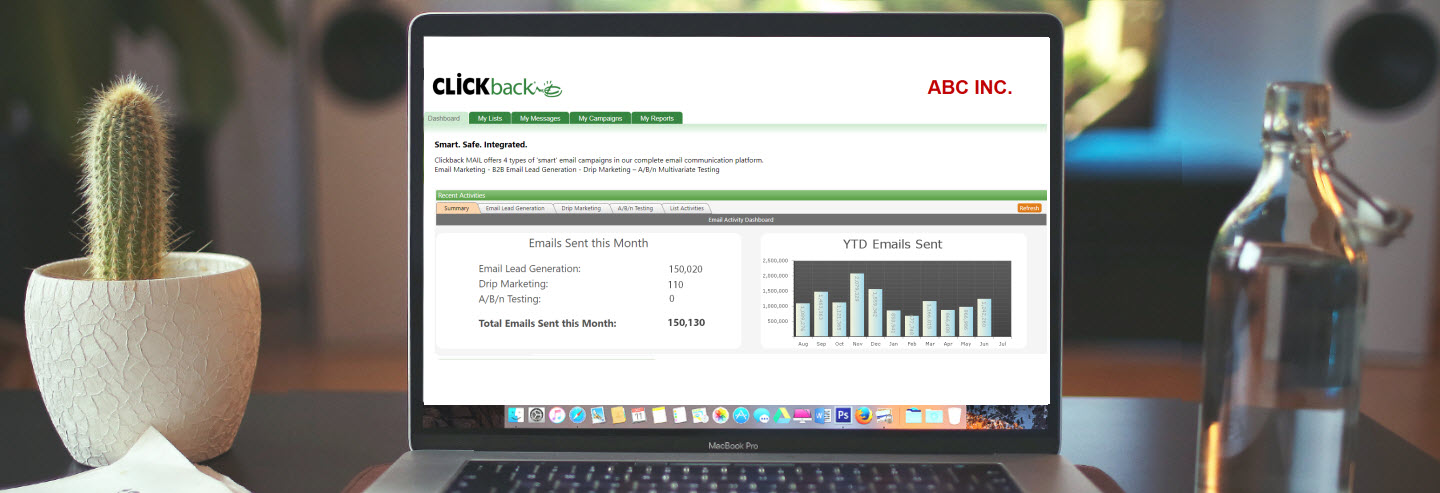Image resolution: width=1440 pixels, height=493 pixels.
Task: Open the My Reports tab
Action: [x=657, y=118]
